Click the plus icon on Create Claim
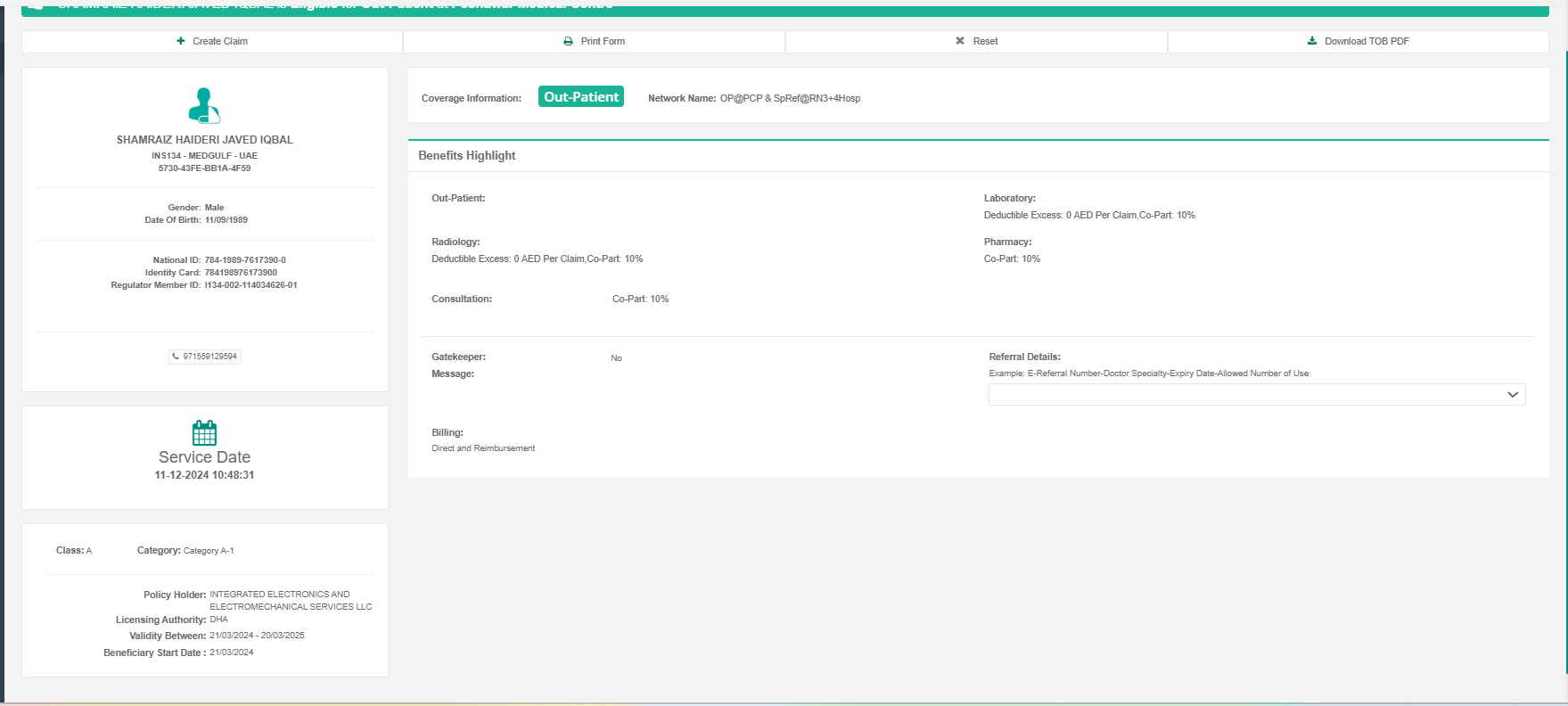 [x=181, y=41]
